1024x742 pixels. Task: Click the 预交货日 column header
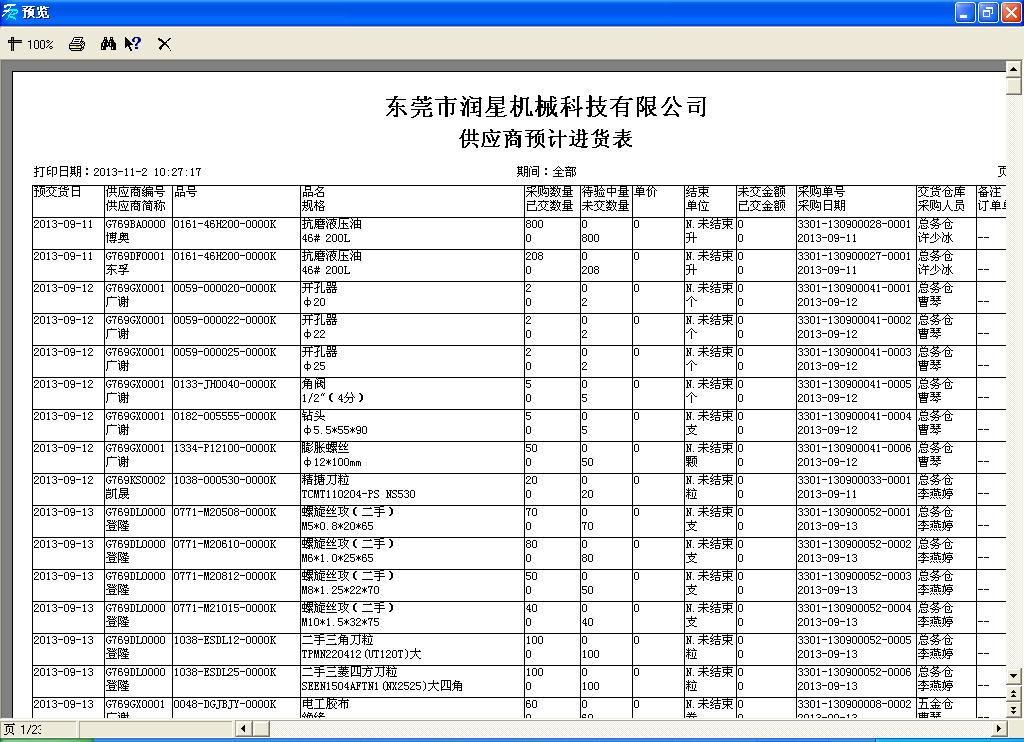(57, 192)
